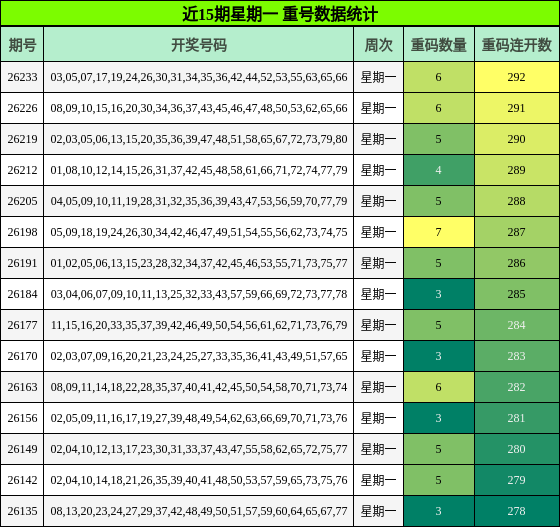
Task: Click the consecutive count 279
Action: (x=517, y=480)
